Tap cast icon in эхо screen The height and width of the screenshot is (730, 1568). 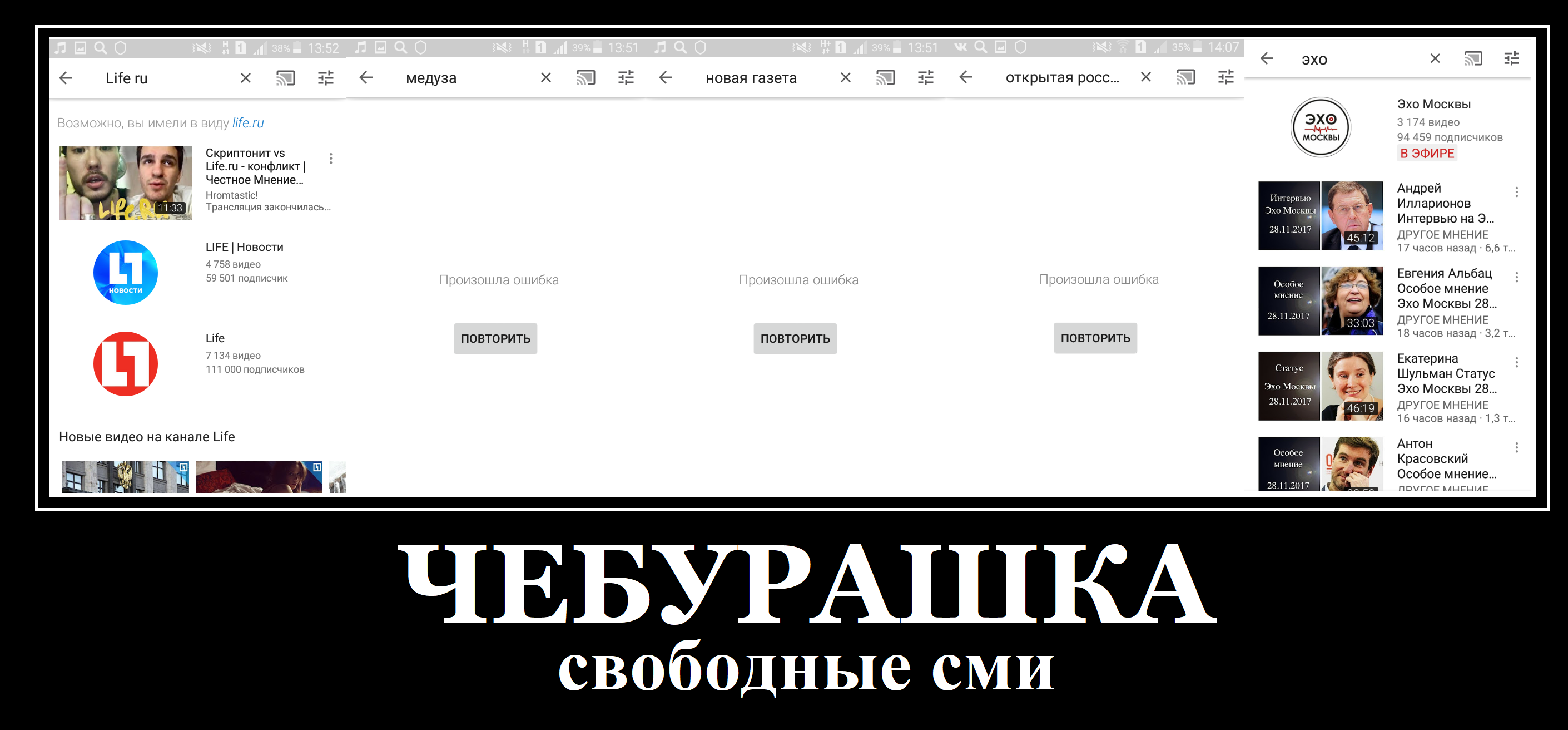pos(1473,58)
